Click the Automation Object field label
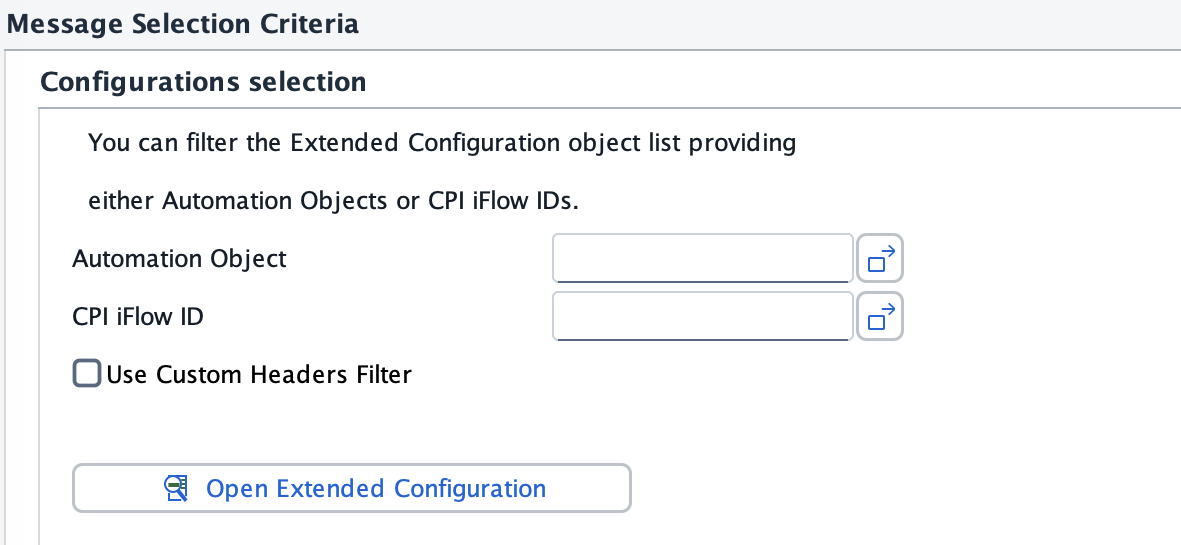This screenshot has width=1181, height=545. coord(180,259)
